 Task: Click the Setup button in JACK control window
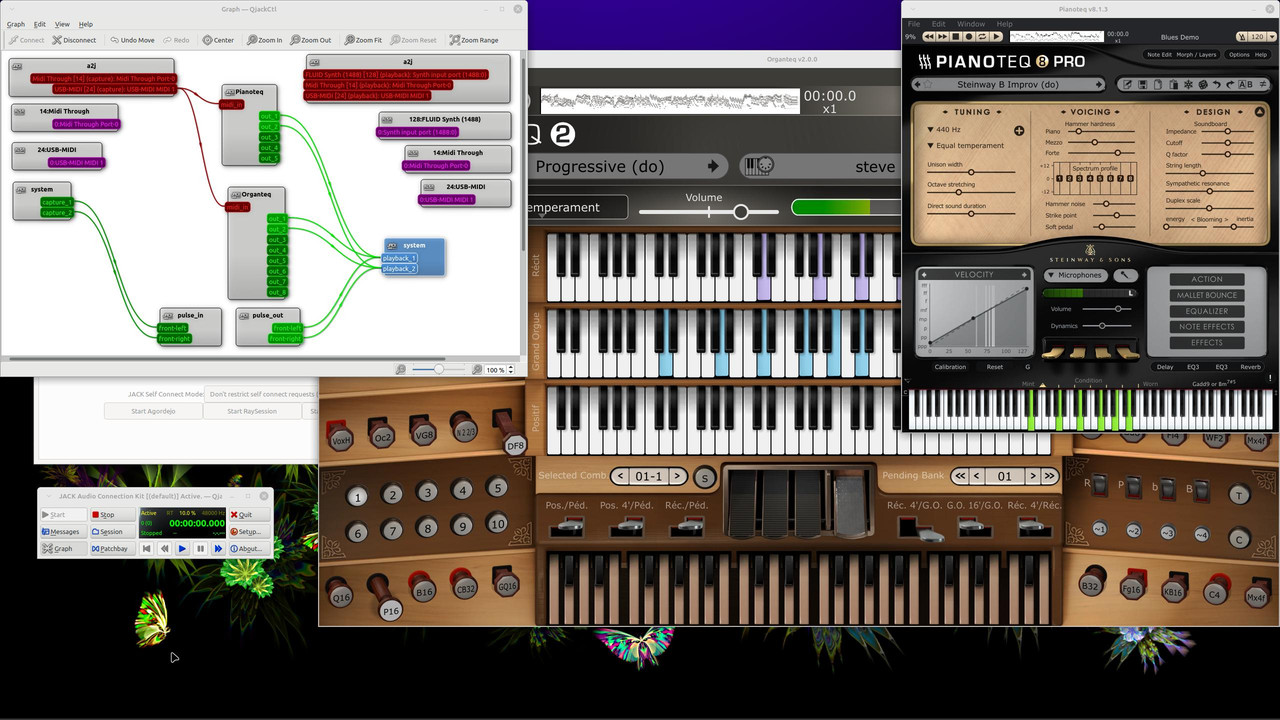pos(250,531)
